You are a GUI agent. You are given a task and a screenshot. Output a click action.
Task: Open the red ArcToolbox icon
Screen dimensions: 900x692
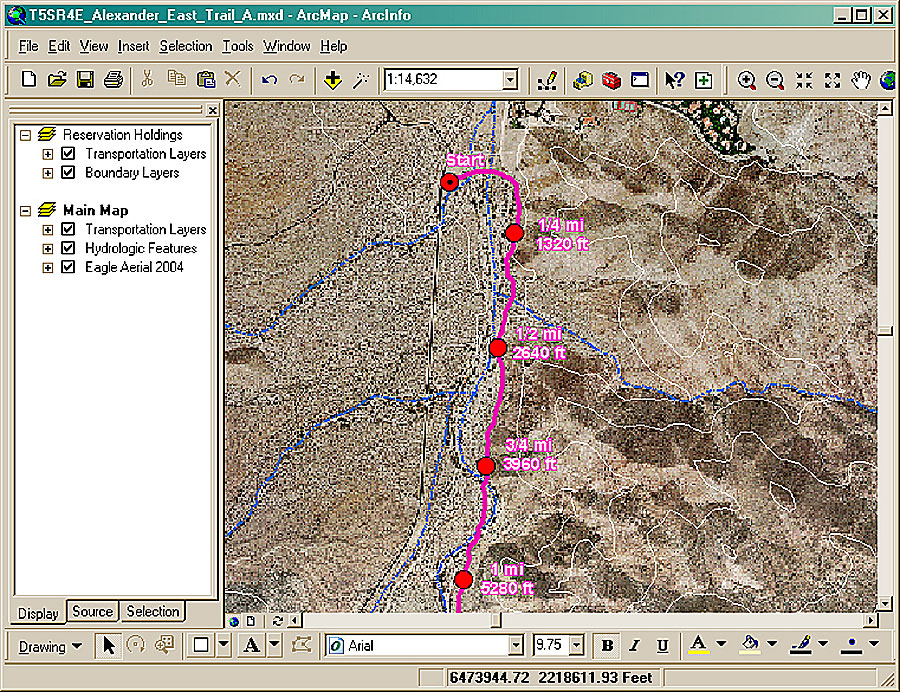[x=611, y=80]
